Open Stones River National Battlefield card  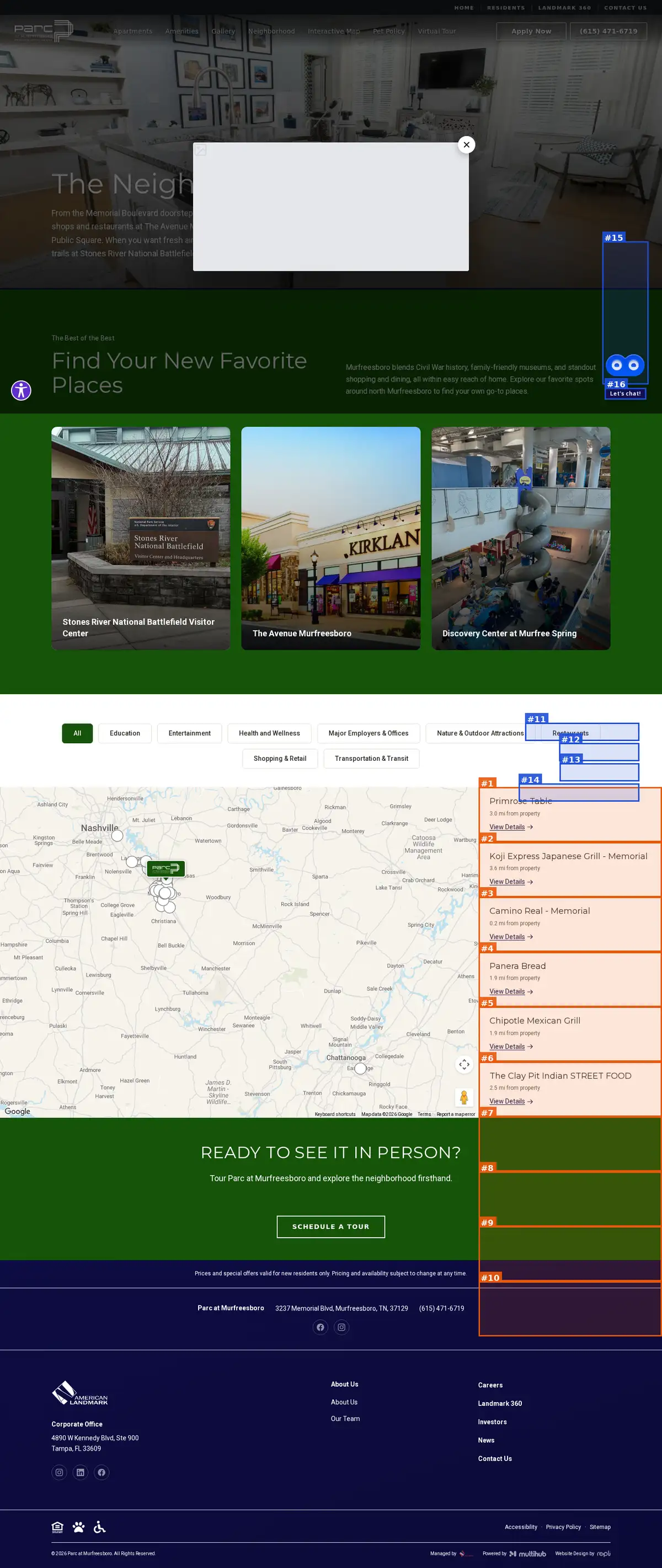pyautogui.click(x=141, y=538)
